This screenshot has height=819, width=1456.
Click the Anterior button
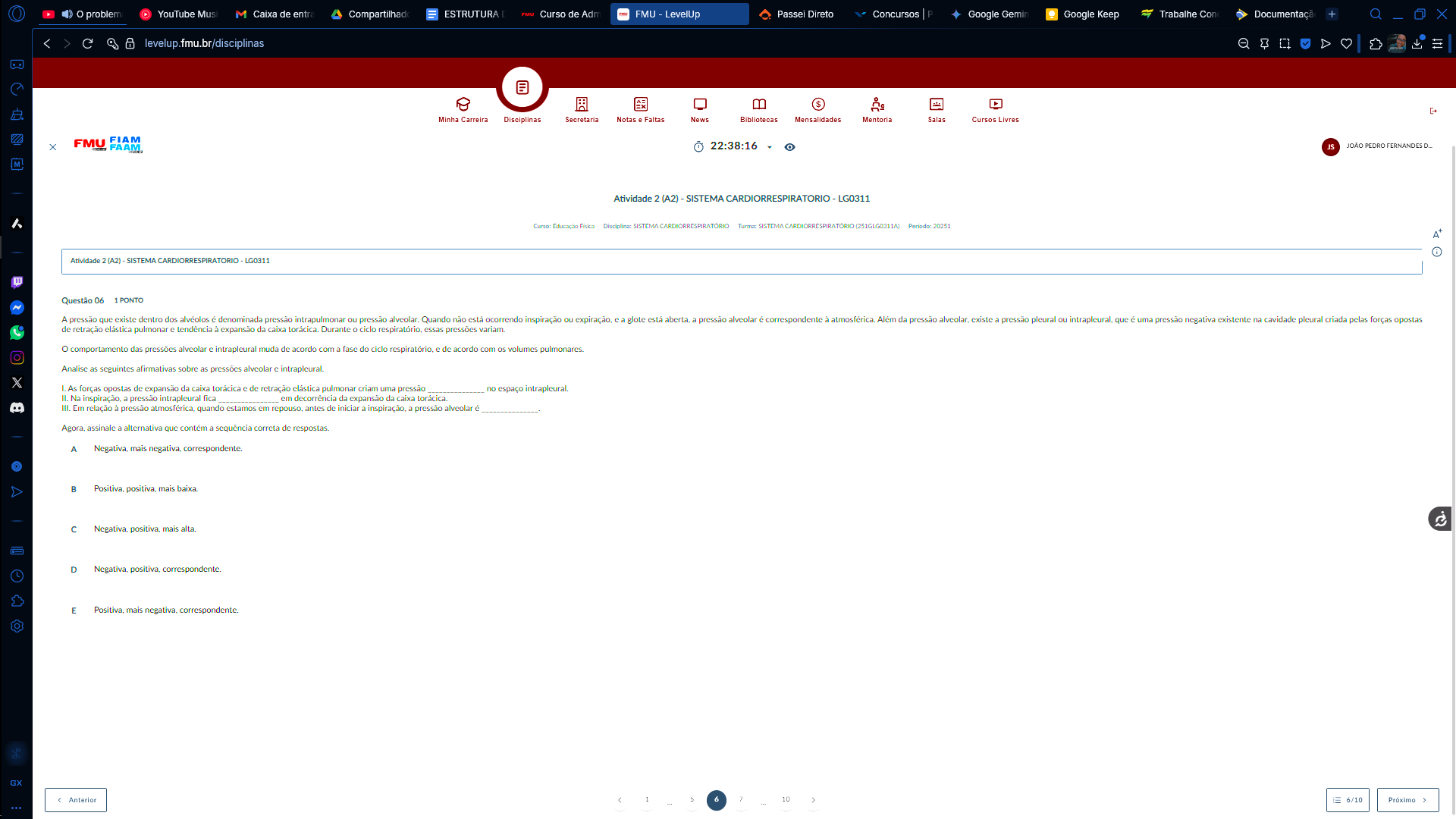pyautogui.click(x=76, y=800)
